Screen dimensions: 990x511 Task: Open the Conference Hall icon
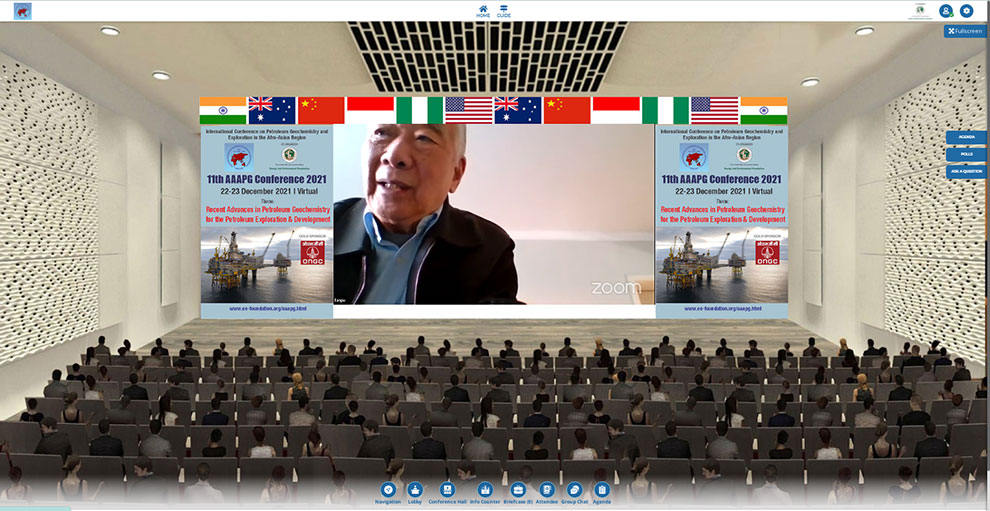pyautogui.click(x=447, y=493)
